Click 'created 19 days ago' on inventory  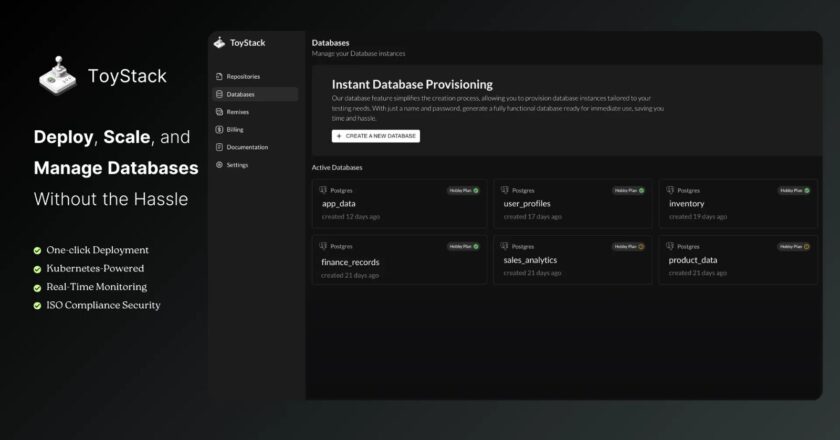click(698, 217)
